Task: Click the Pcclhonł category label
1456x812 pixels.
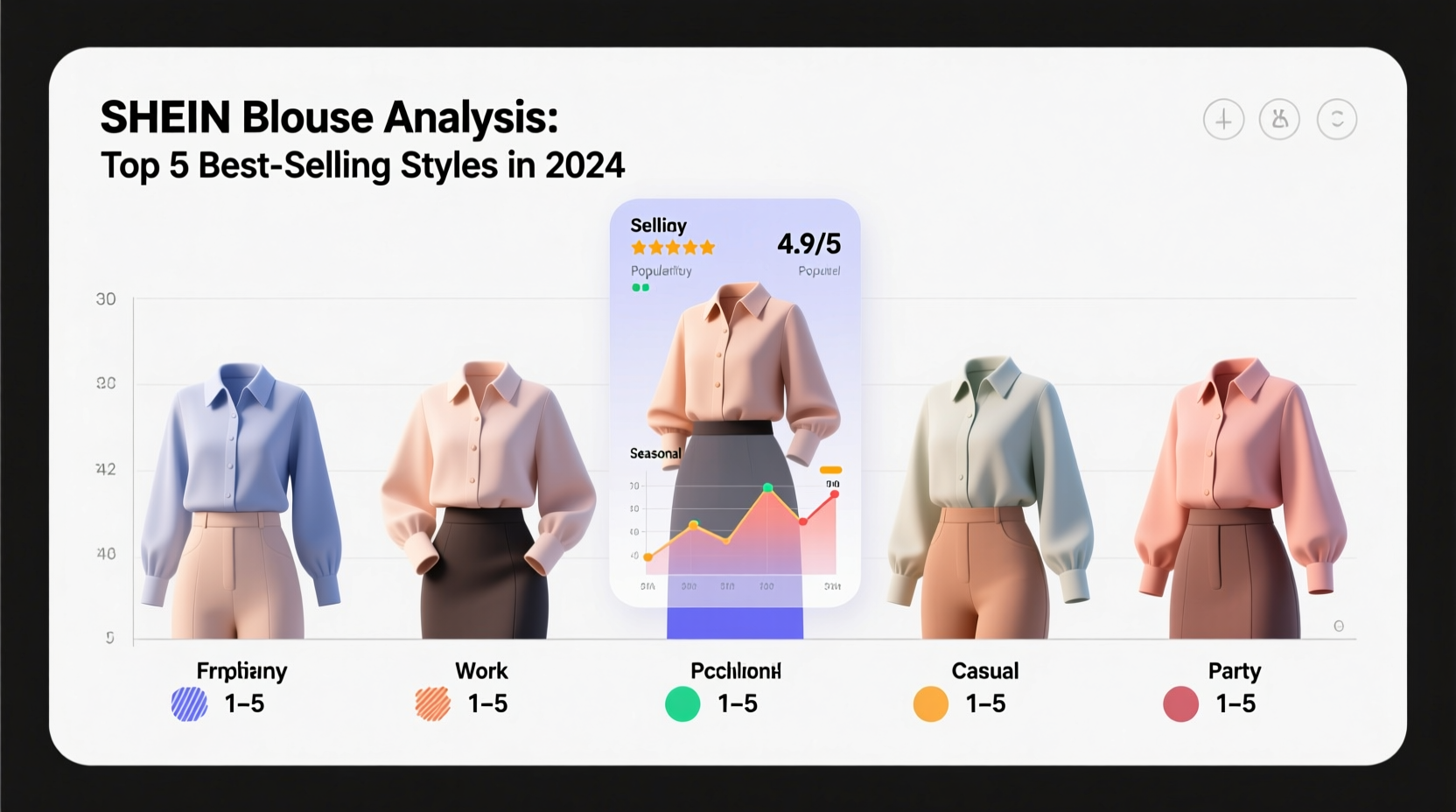Action: (735, 671)
